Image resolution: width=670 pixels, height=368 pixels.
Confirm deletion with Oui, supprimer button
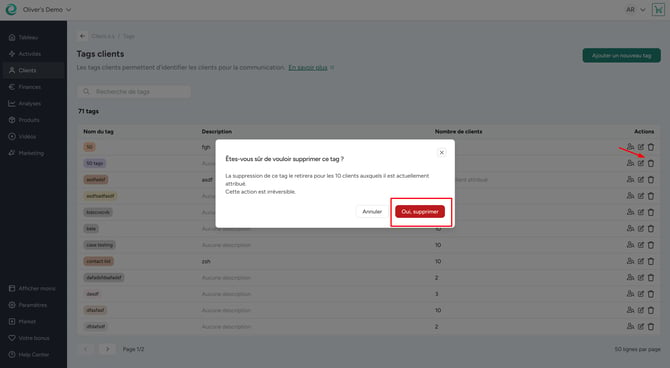[x=420, y=212]
